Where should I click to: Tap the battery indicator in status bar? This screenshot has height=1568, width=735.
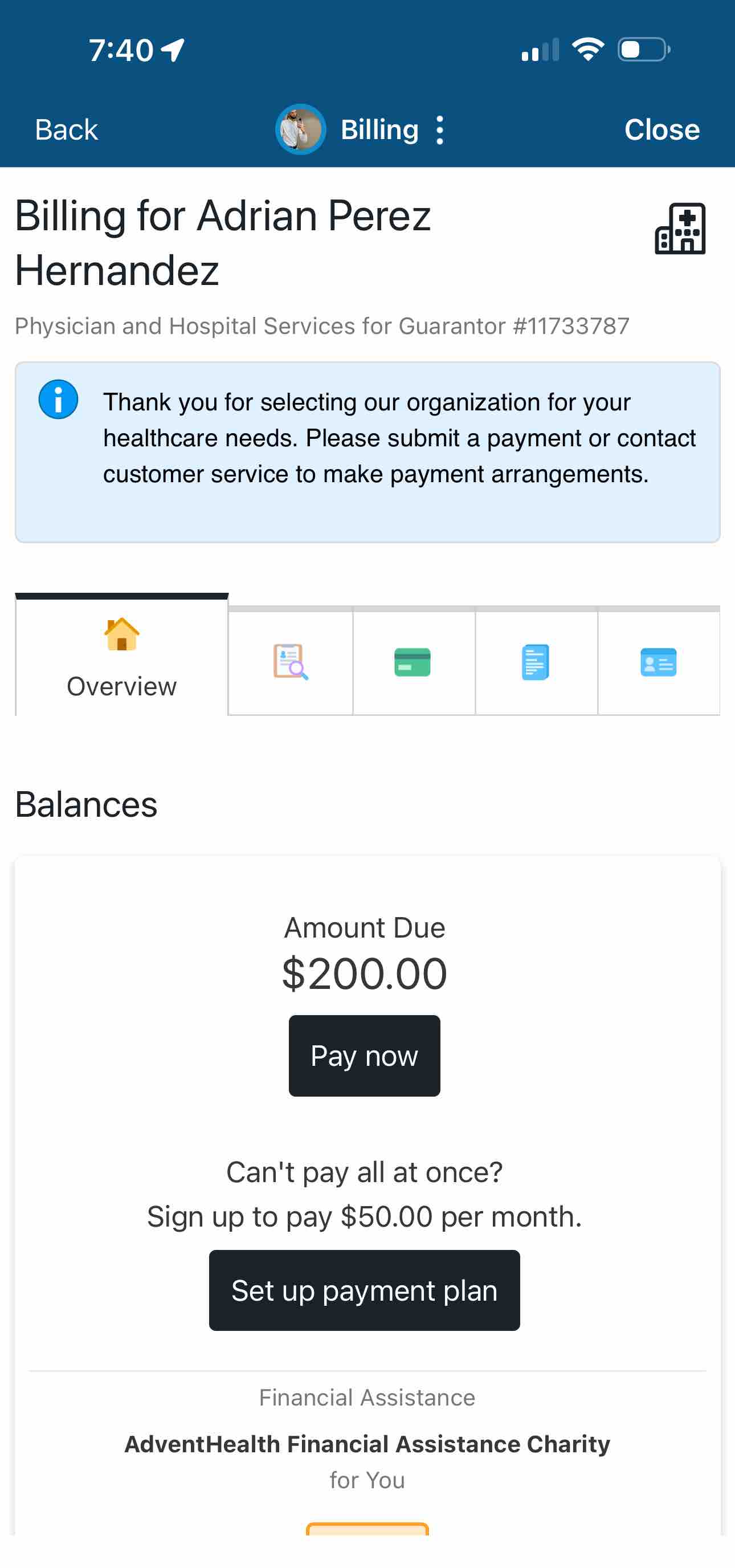tap(644, 50)
